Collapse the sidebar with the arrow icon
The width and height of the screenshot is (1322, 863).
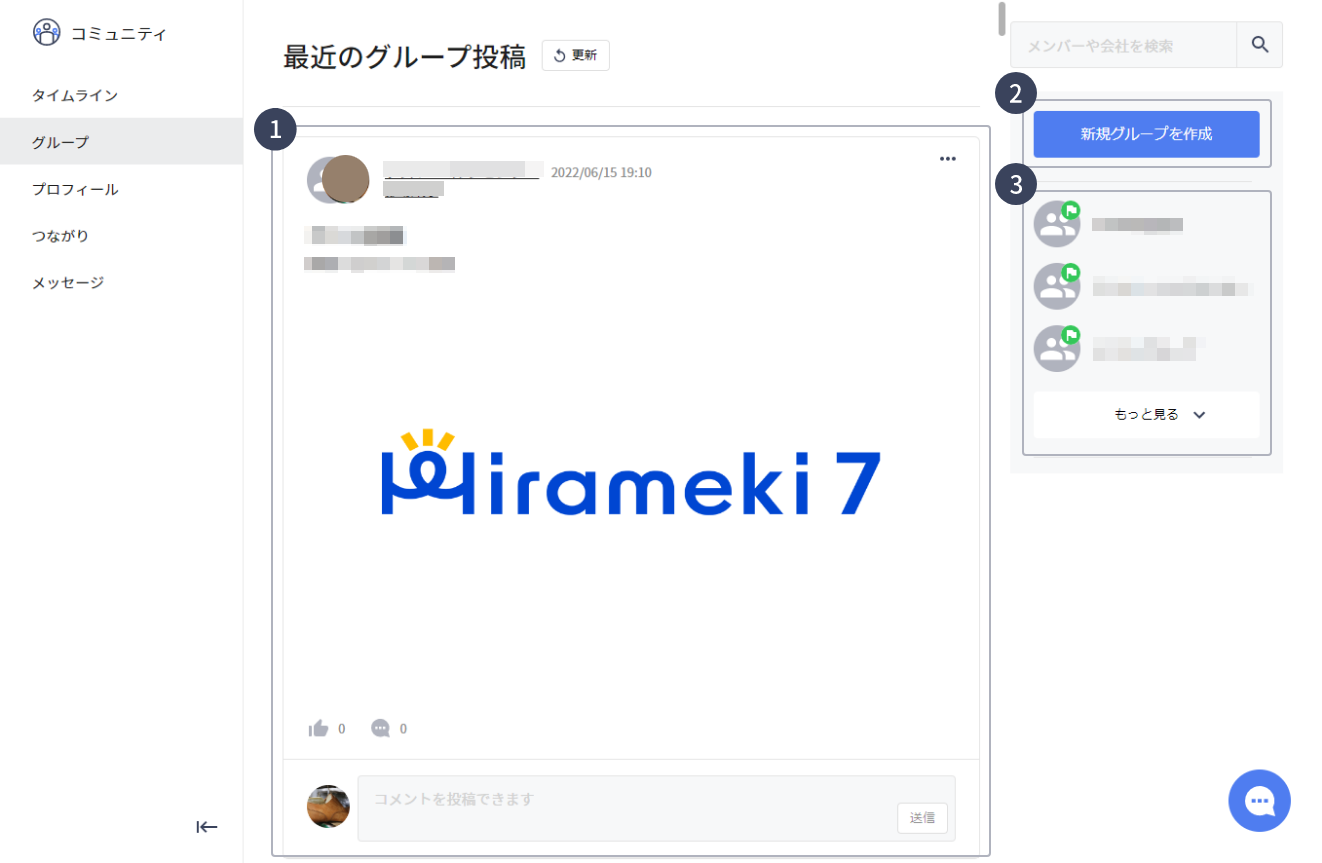(x=207, y=827)
